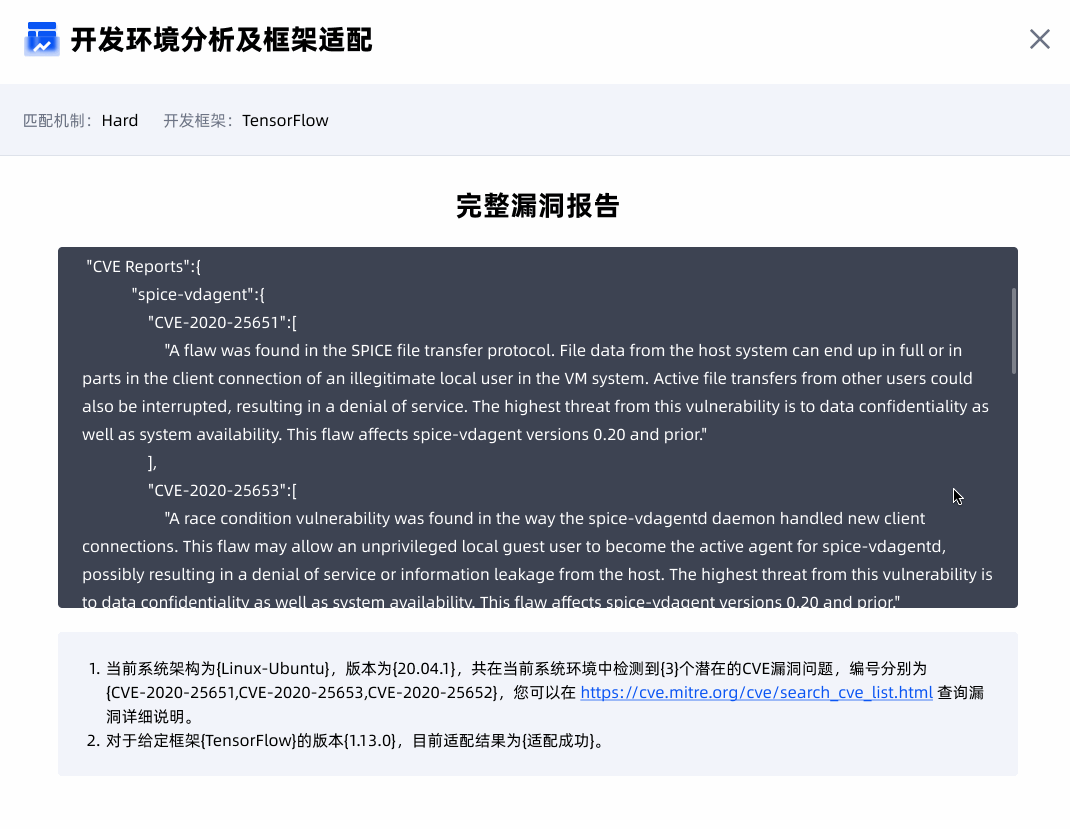This screenshot has width=1070, height=829.
Task: Close the 开发环境分析及框架适配 dialog
Action: 1039,39
